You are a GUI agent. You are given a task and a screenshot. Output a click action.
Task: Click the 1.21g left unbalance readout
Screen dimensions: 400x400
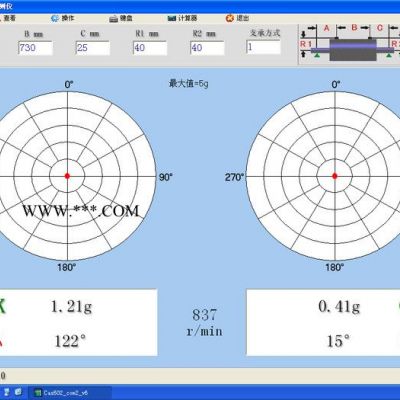click(71, 307)
